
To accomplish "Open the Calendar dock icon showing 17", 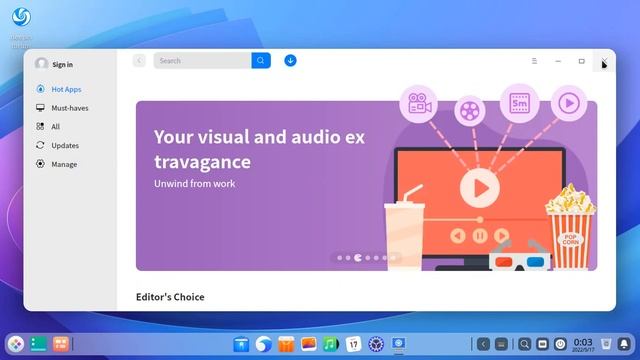I will click(x=353, y=344).
